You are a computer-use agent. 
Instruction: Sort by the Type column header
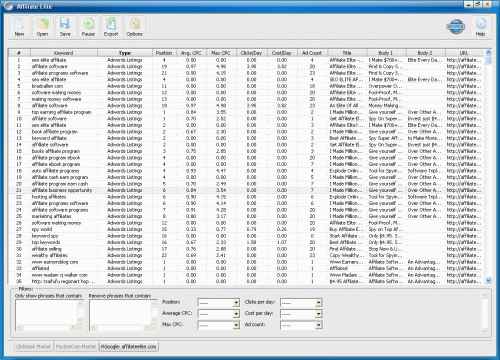(125, 53)
